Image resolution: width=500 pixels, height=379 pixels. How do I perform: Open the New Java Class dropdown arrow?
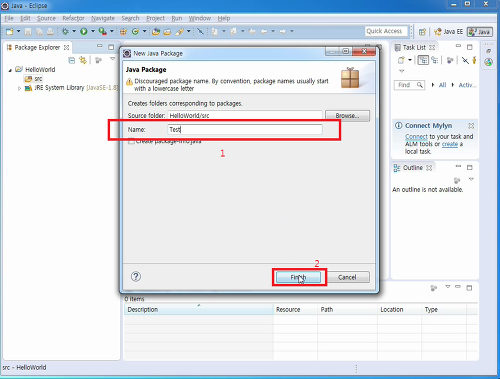click(144, 31)
